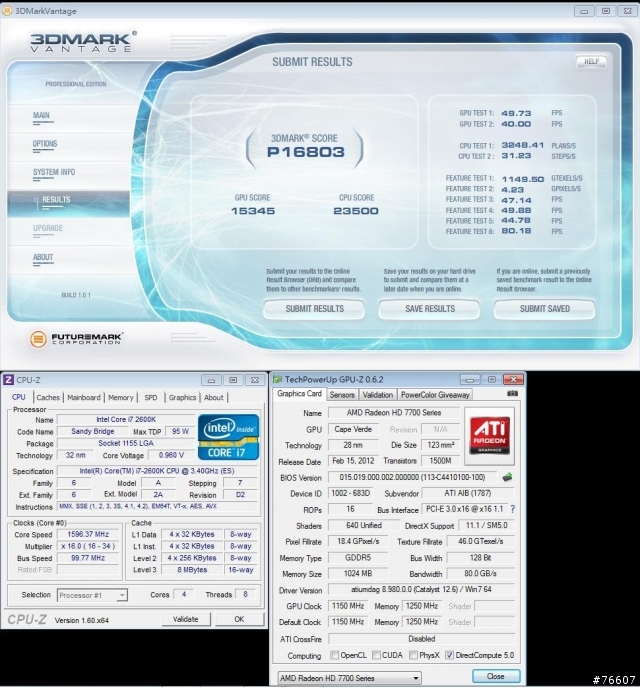This screenshot has height=688, width=640.
Task: Click the Close button in GPU-Z
Action: [x=496, y=676]
